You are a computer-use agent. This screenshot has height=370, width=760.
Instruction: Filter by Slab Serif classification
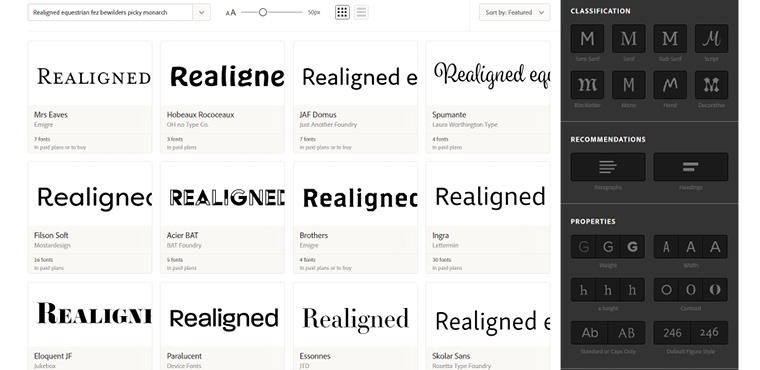point(670,39)
